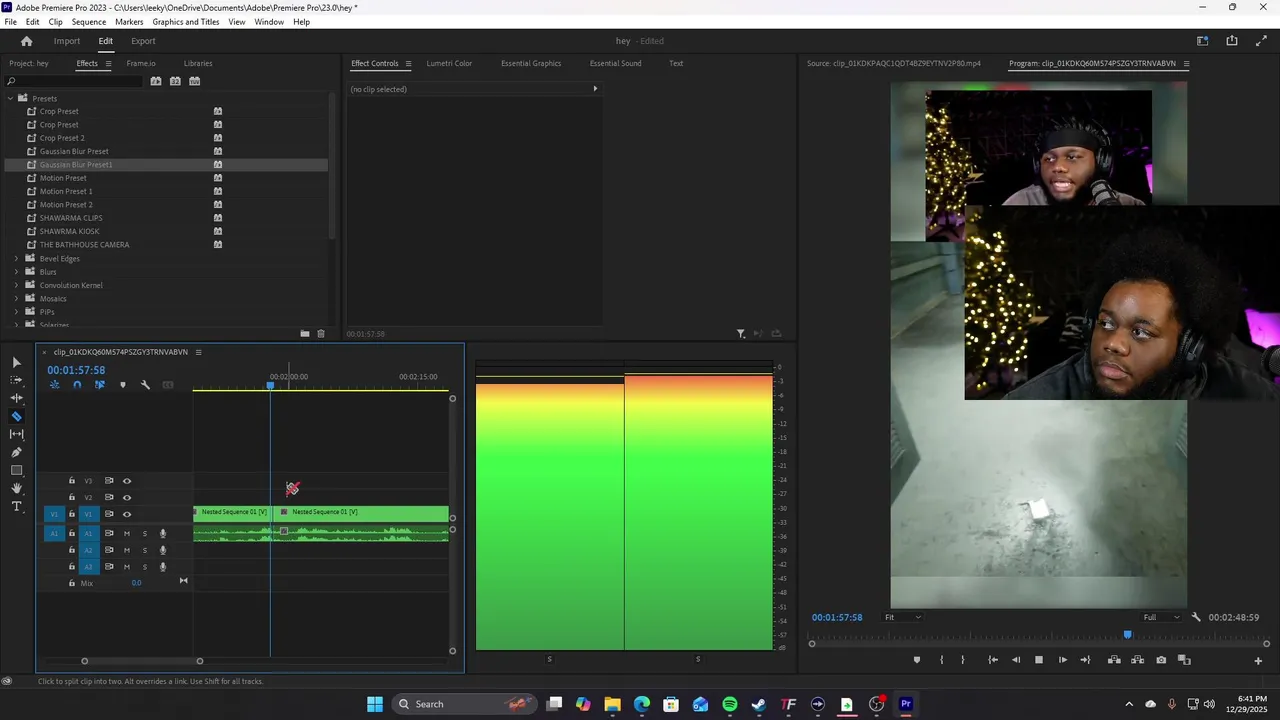Select the Selection tool arrow
Viewport: 1280px width, 720px height.
coord(17,362)
